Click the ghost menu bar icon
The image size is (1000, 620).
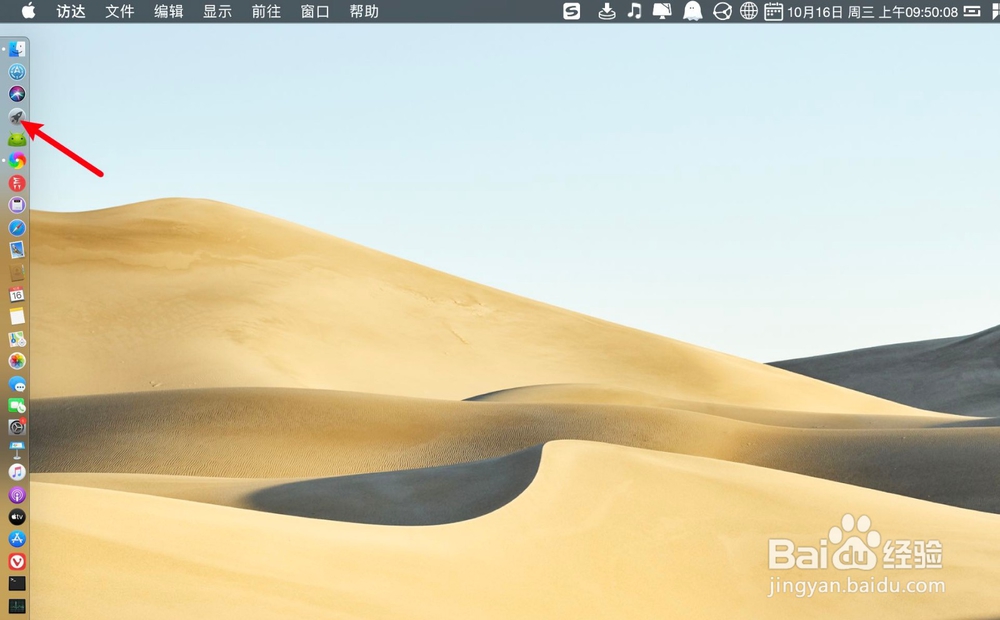point(693,11)
